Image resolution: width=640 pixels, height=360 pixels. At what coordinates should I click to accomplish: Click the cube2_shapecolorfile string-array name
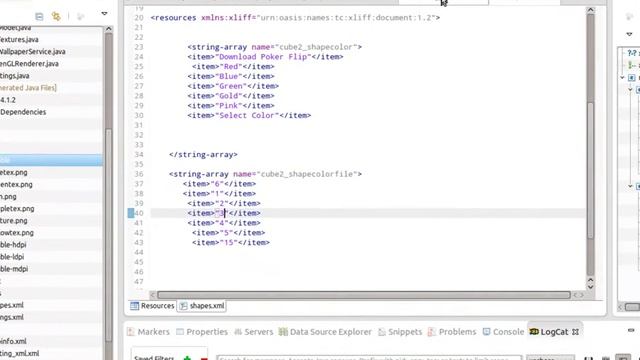point(308,174)
